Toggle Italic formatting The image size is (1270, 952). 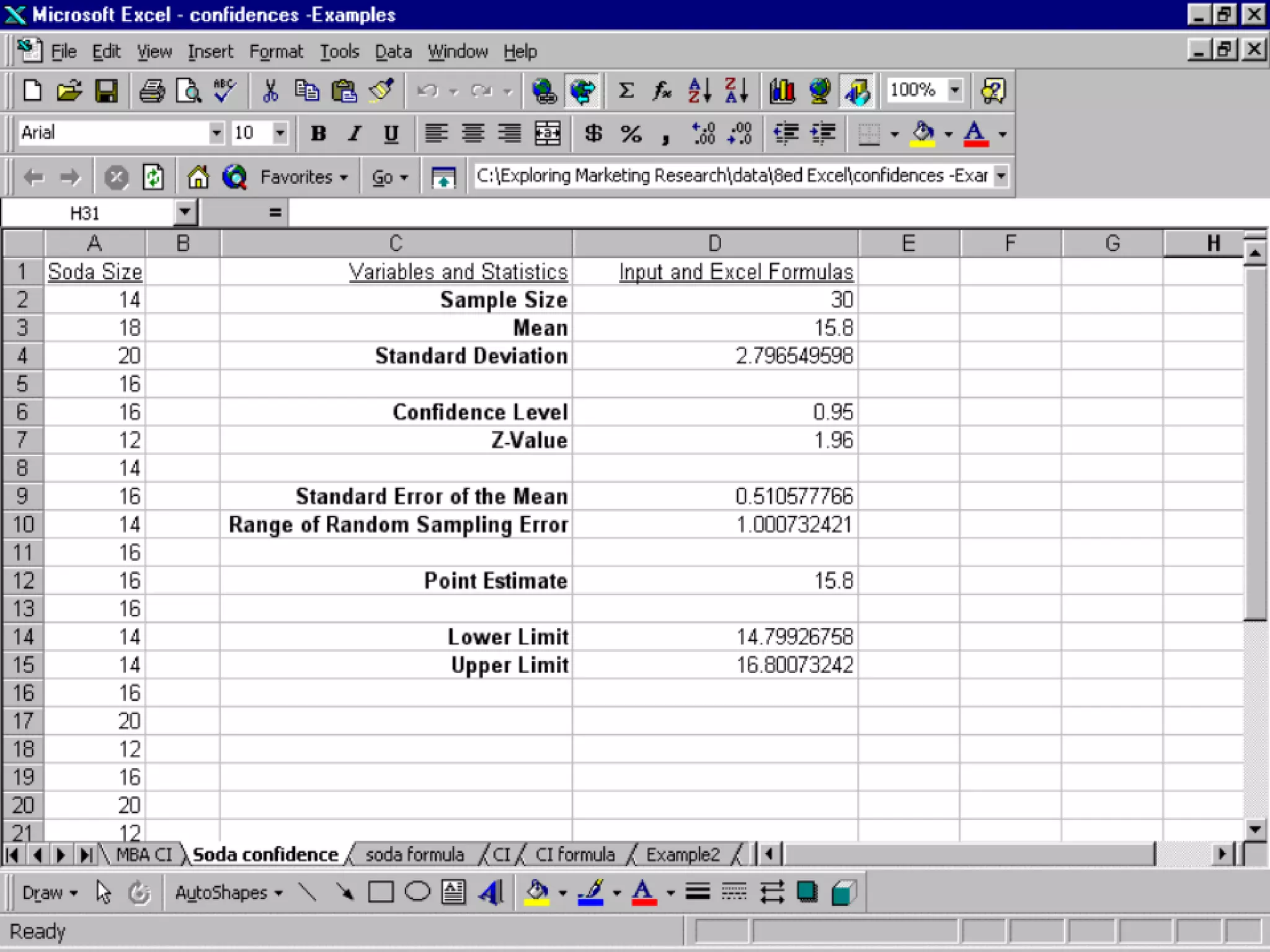click(354, 133)
